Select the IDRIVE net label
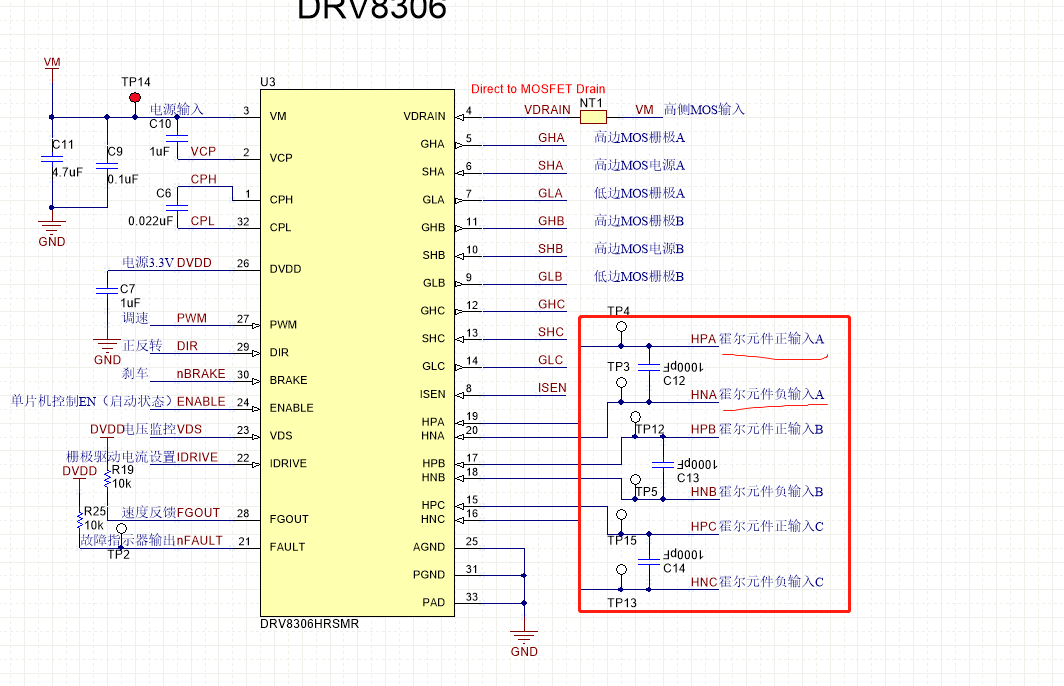Screen dimensions: 1064x686 (197, 457)
